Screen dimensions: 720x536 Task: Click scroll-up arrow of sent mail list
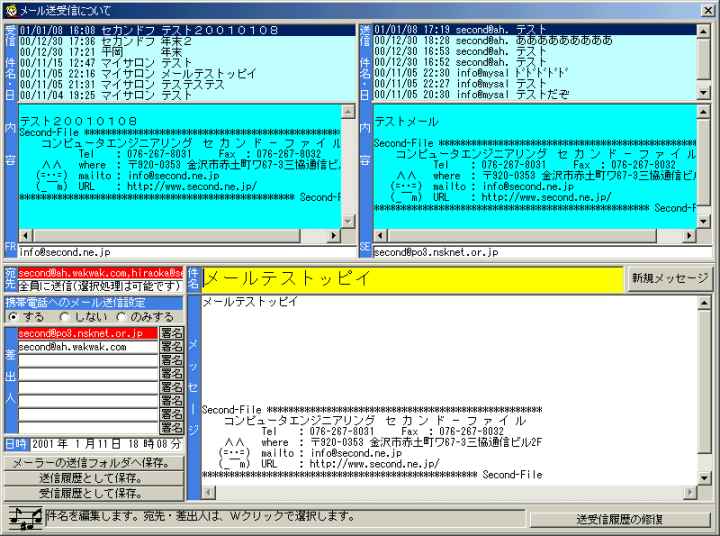[704, 31]
